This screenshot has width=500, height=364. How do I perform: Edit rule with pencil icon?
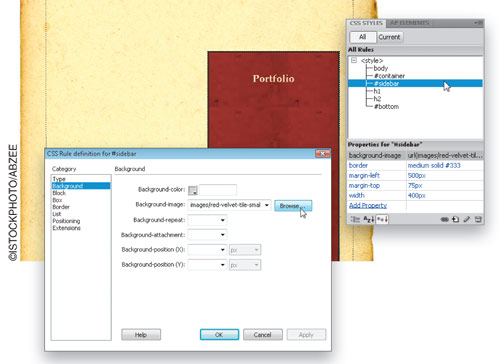coord(467,219)
